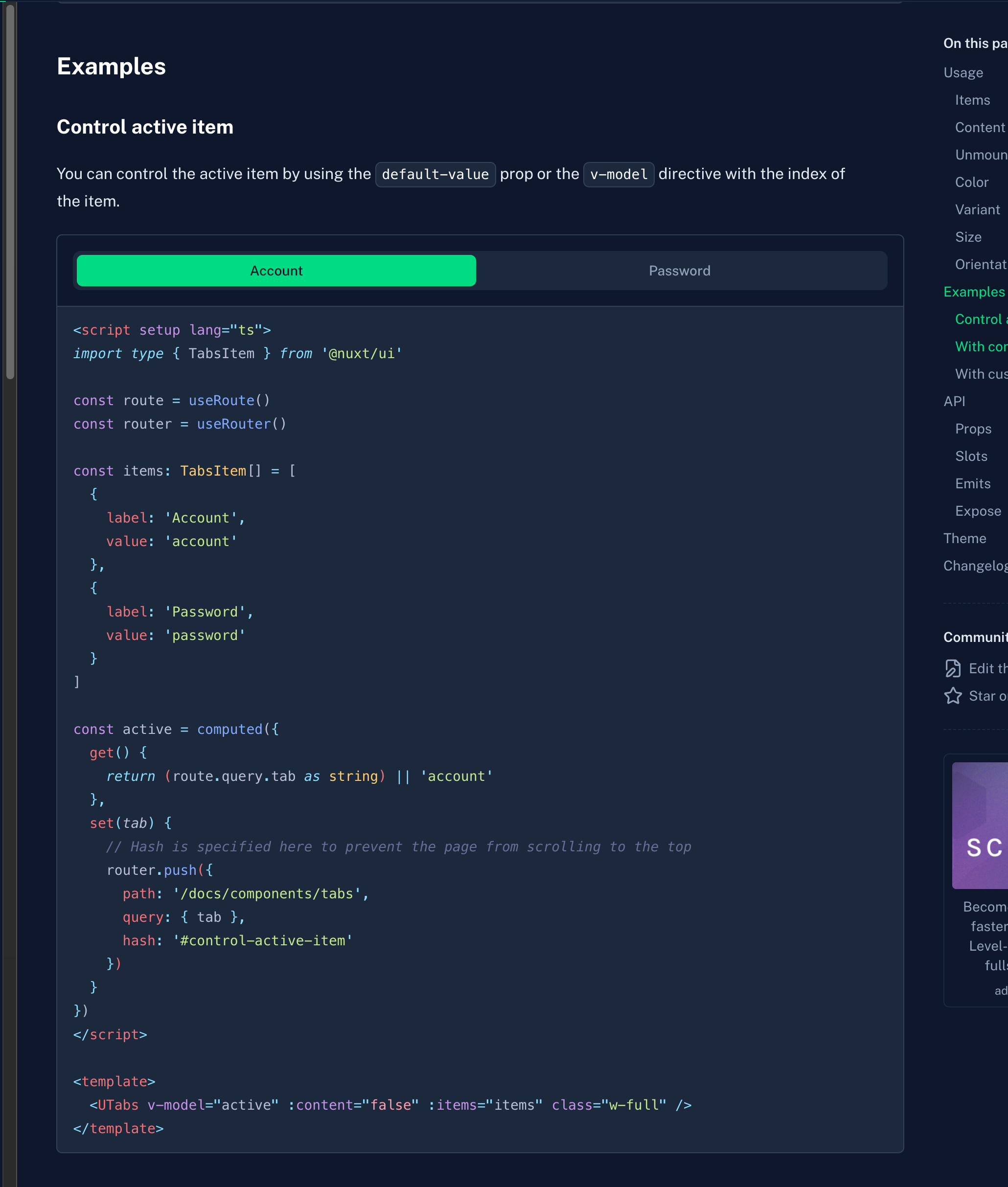Click the Control active item heading
This screenshot has height=1187, width=1008.
(x=144, y=127)
